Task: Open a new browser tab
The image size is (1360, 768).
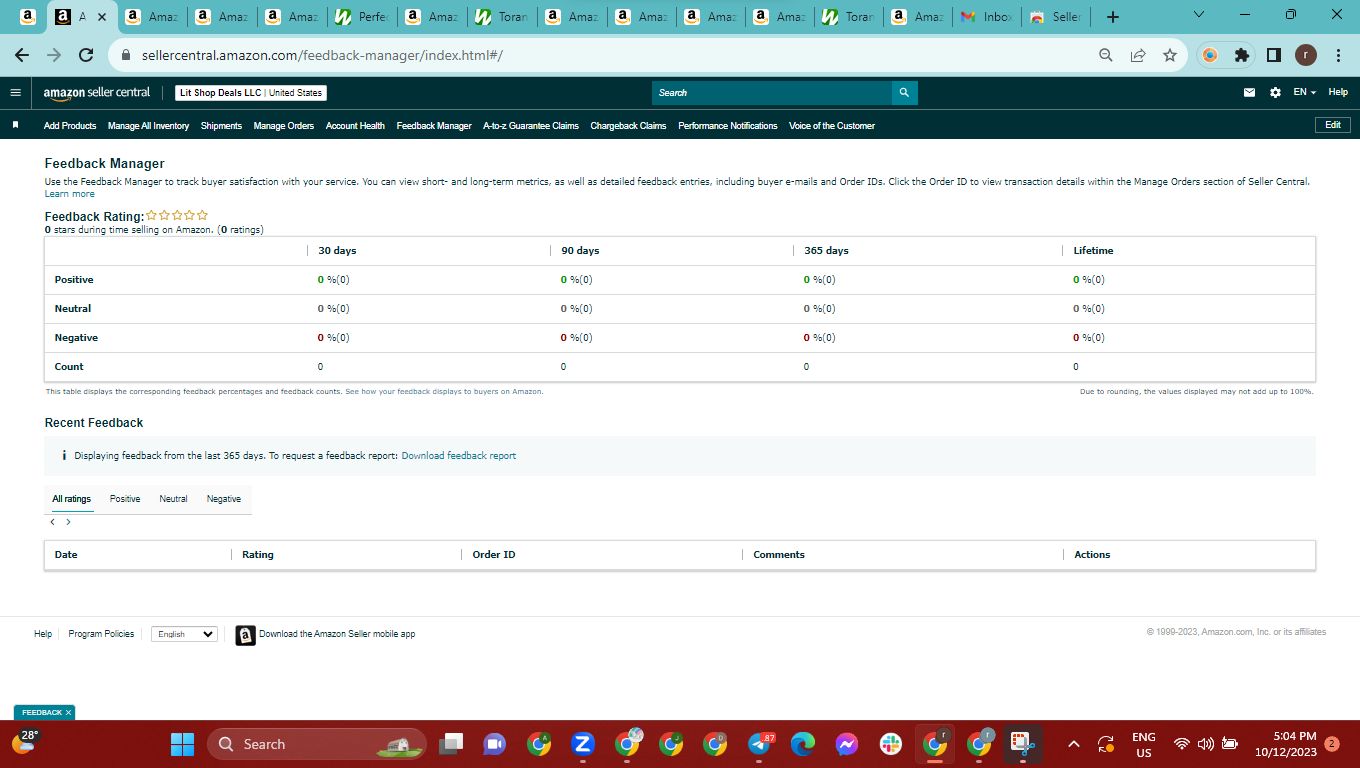Action: tap(1113, 17)
